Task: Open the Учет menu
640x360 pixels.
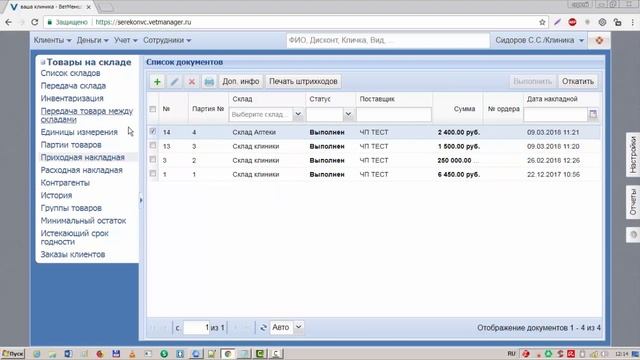Action: tap(126, 40)
